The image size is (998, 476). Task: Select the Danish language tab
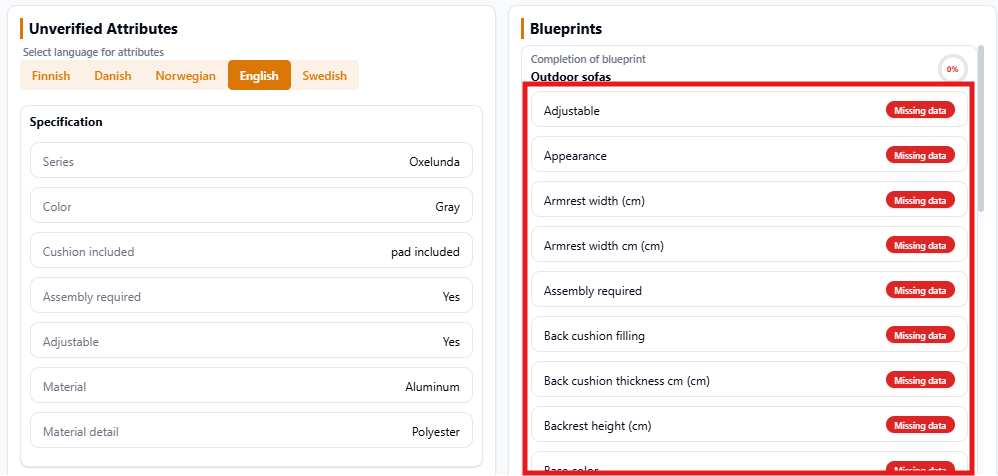(x=113, y=76)
